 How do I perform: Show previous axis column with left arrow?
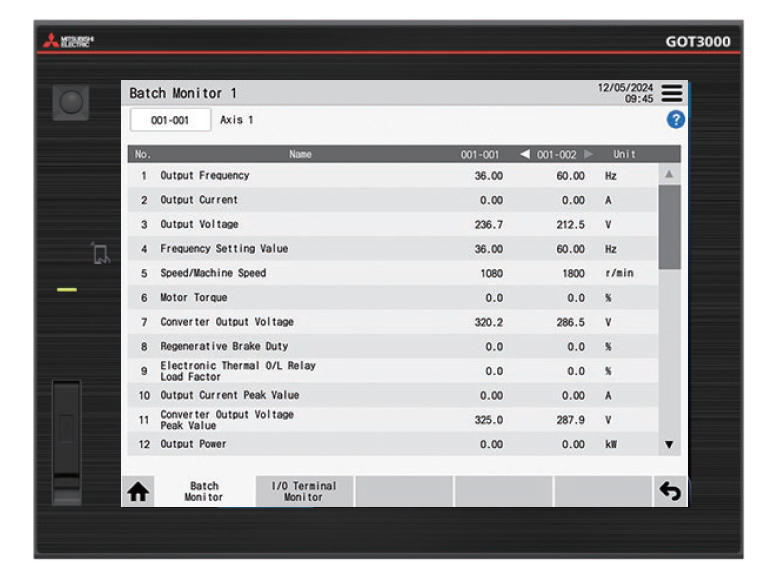click(x=525, y=154)
